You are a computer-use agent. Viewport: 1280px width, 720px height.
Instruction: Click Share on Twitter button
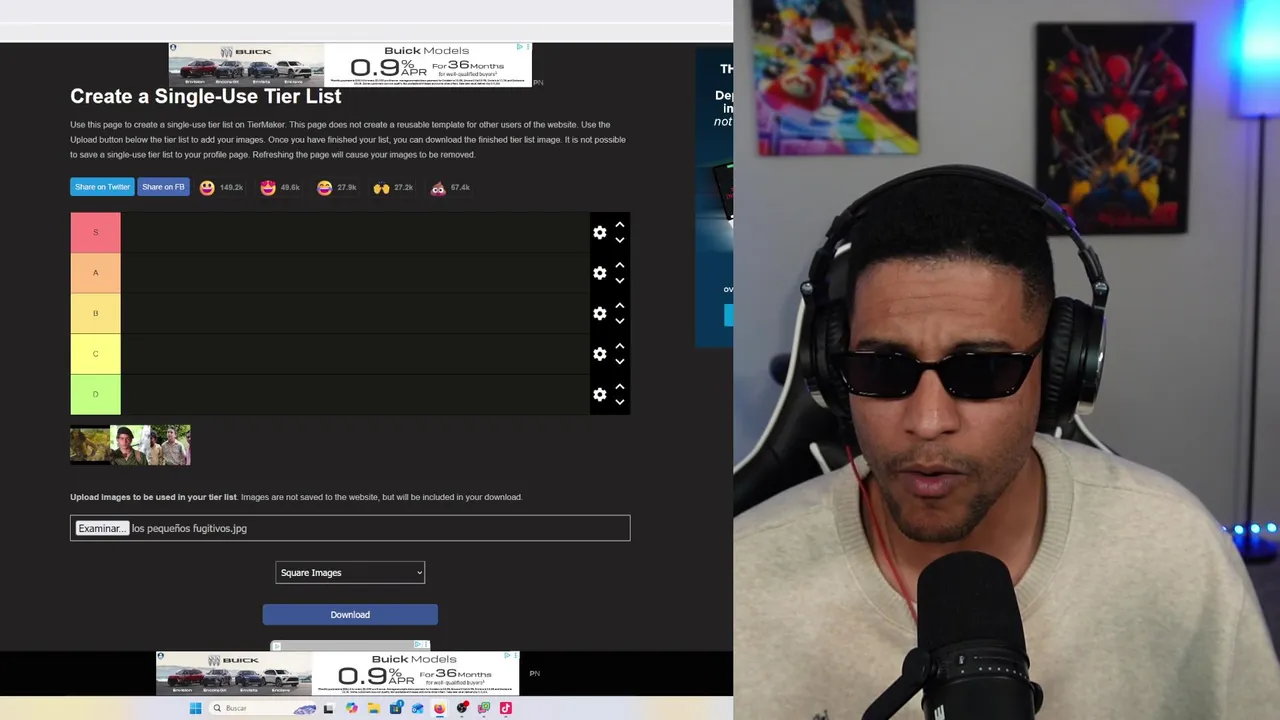pyautogui.click(x=102, y=187)
